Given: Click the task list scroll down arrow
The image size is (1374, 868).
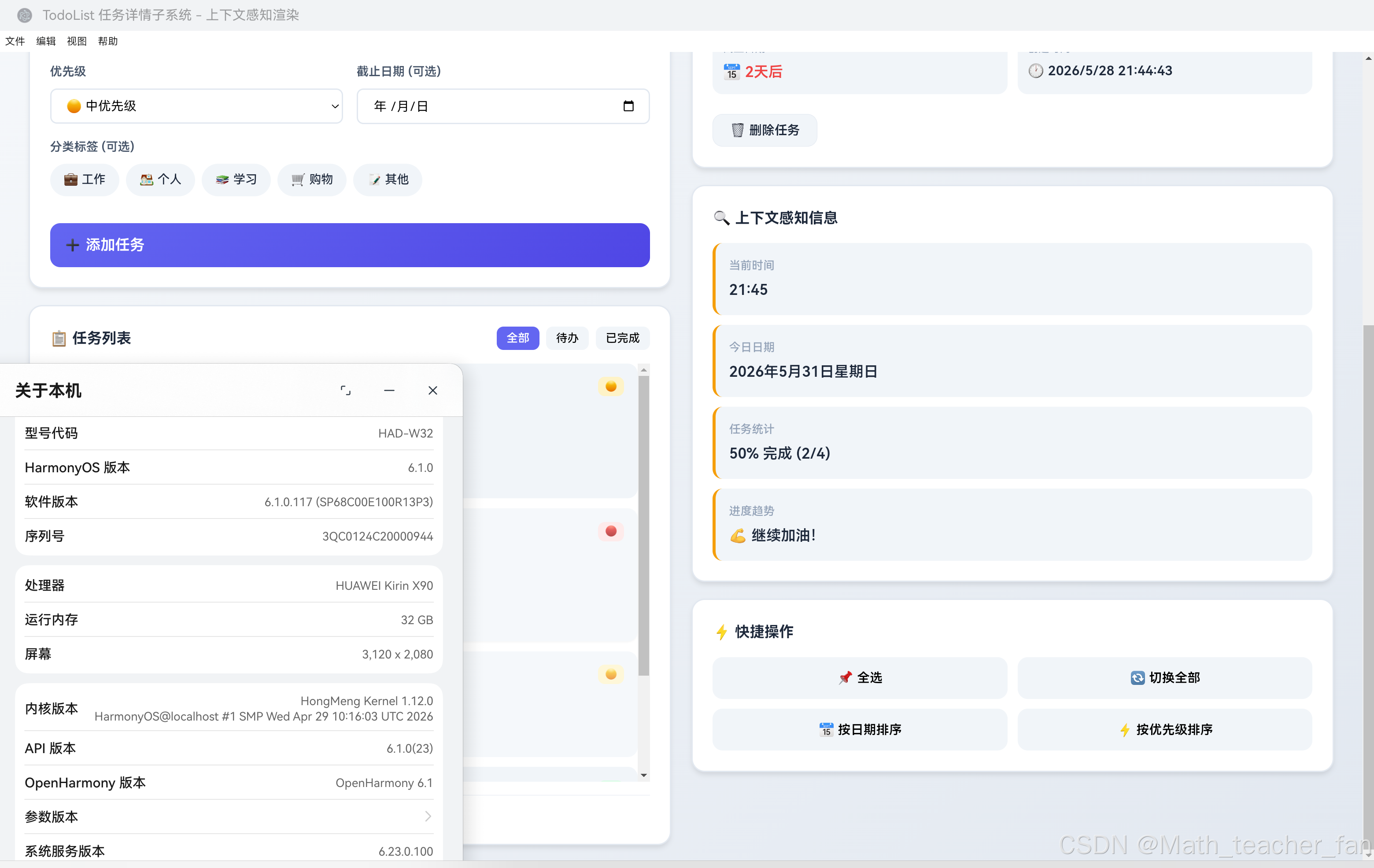Looking at the screenshot, I should 644,775.
